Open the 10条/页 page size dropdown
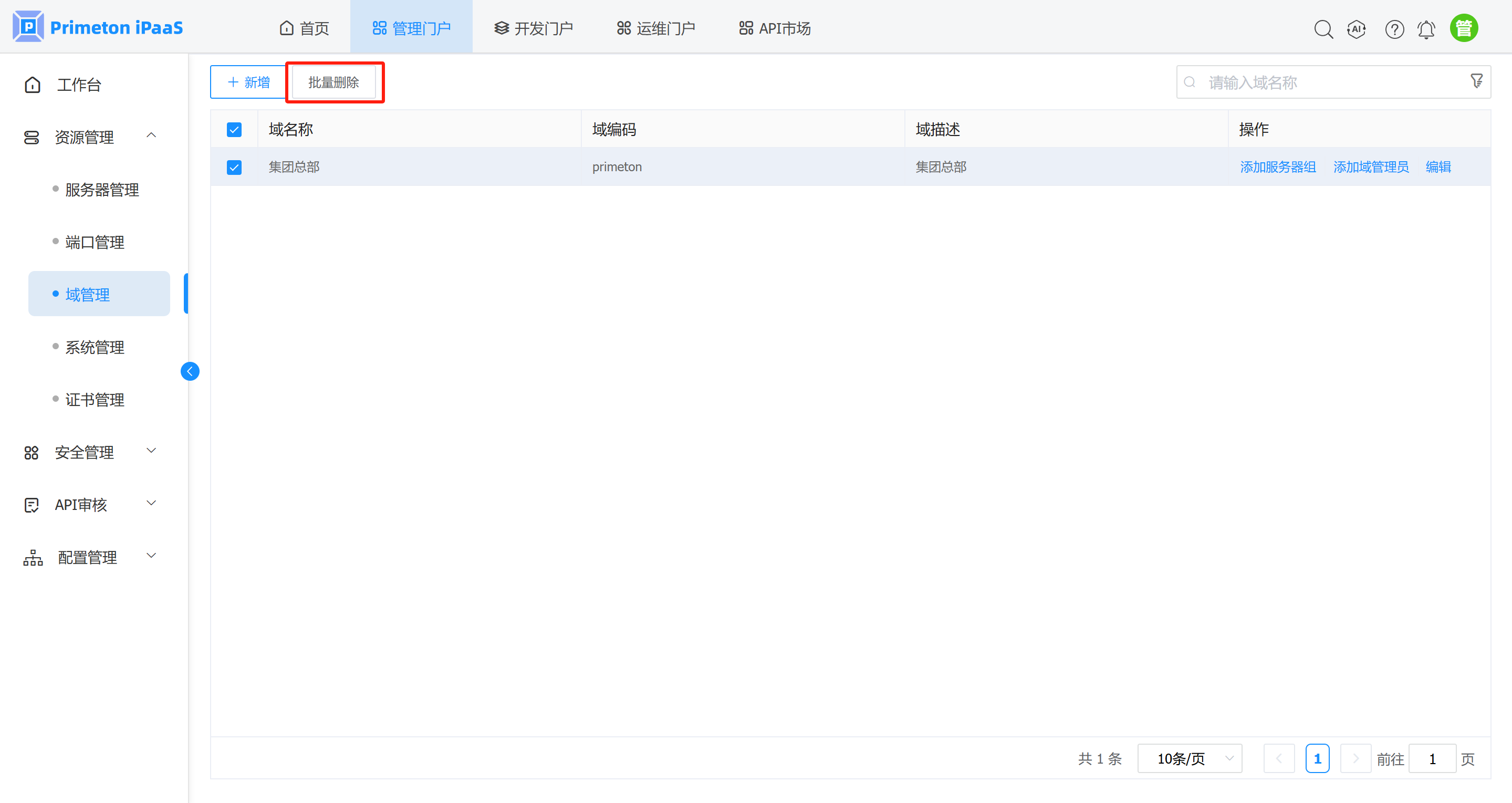The image size is (1512, 803). [x=1189, y=758]
